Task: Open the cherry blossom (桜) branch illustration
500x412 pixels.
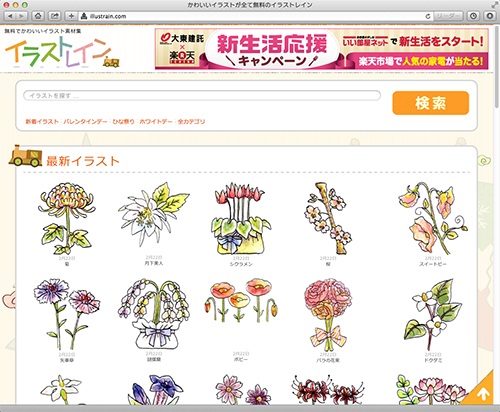Action: 328,218
